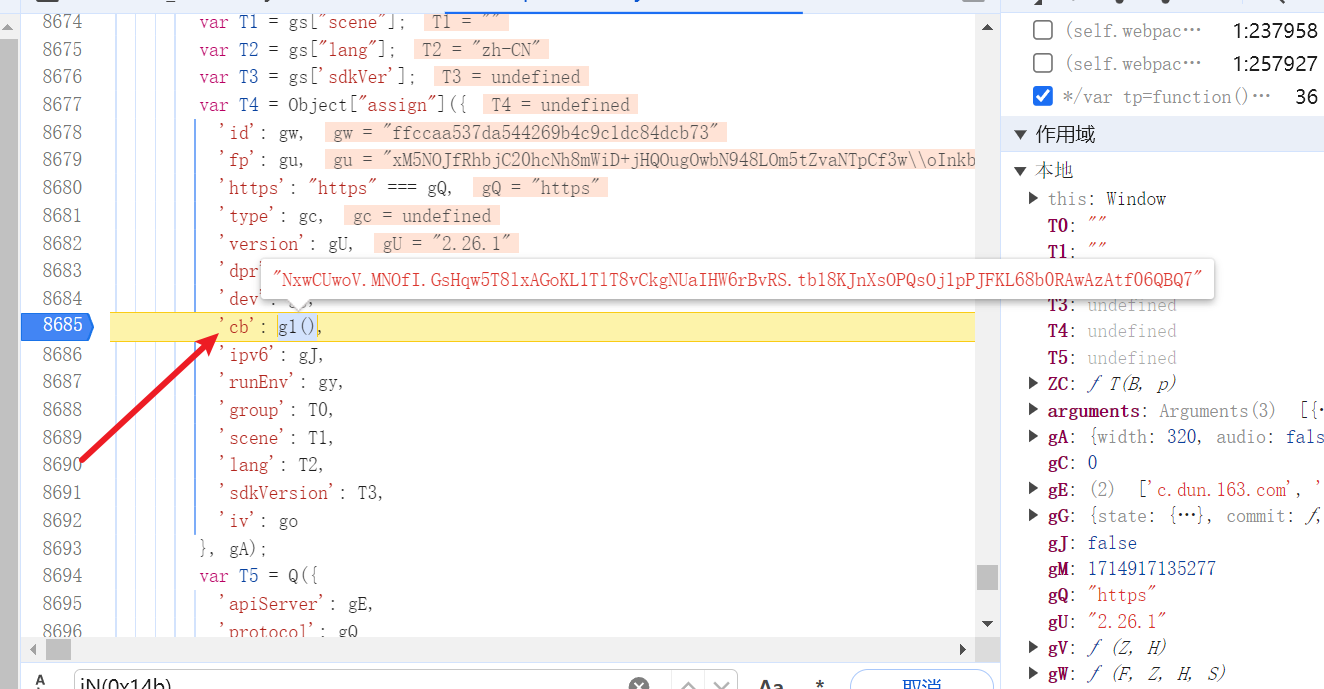Viewport: 1324px width, 689px height.
Task: Toggle regular expression search option
Action: (819, 684)
